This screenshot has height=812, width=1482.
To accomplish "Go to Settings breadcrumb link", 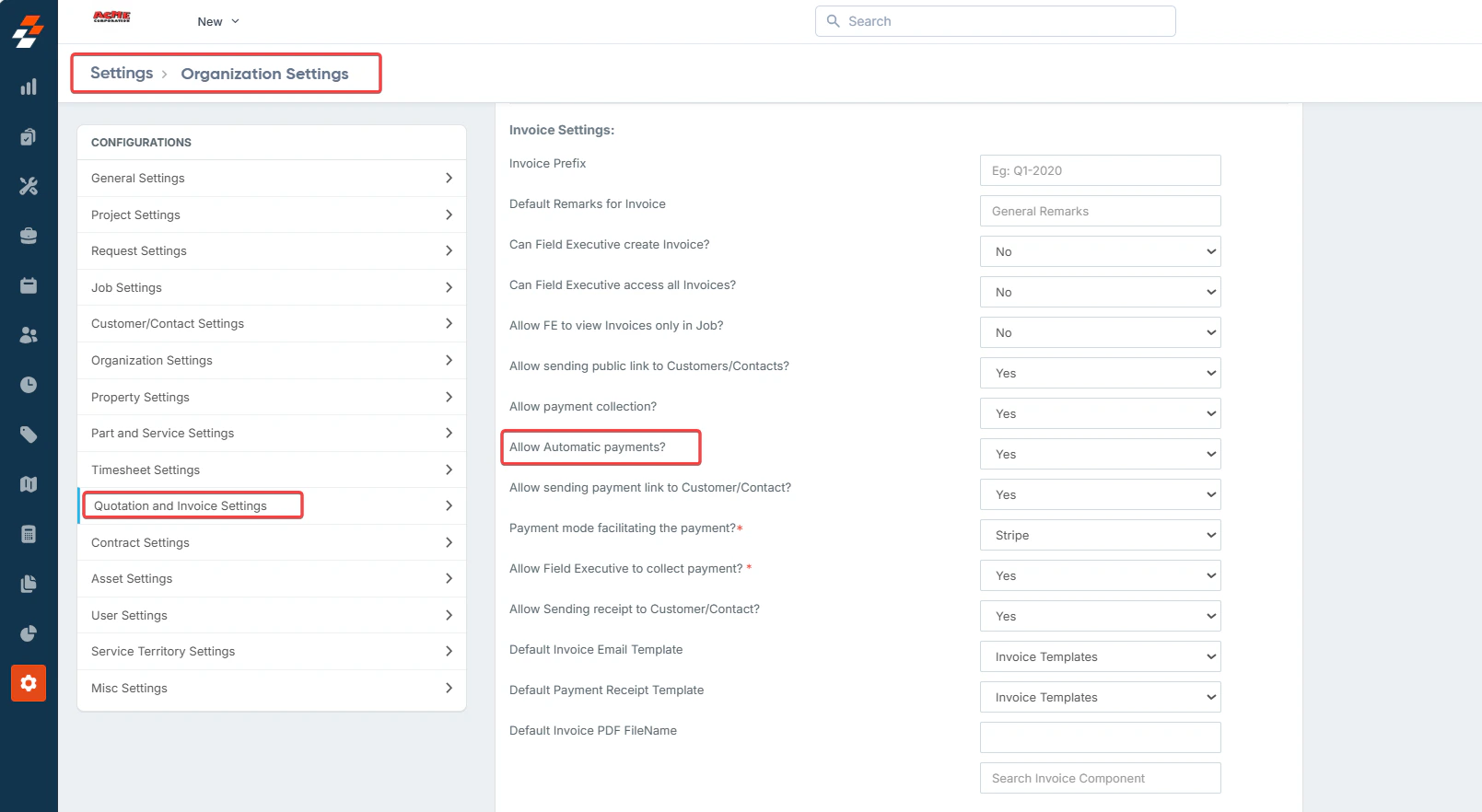I will [x=122, y=73].
